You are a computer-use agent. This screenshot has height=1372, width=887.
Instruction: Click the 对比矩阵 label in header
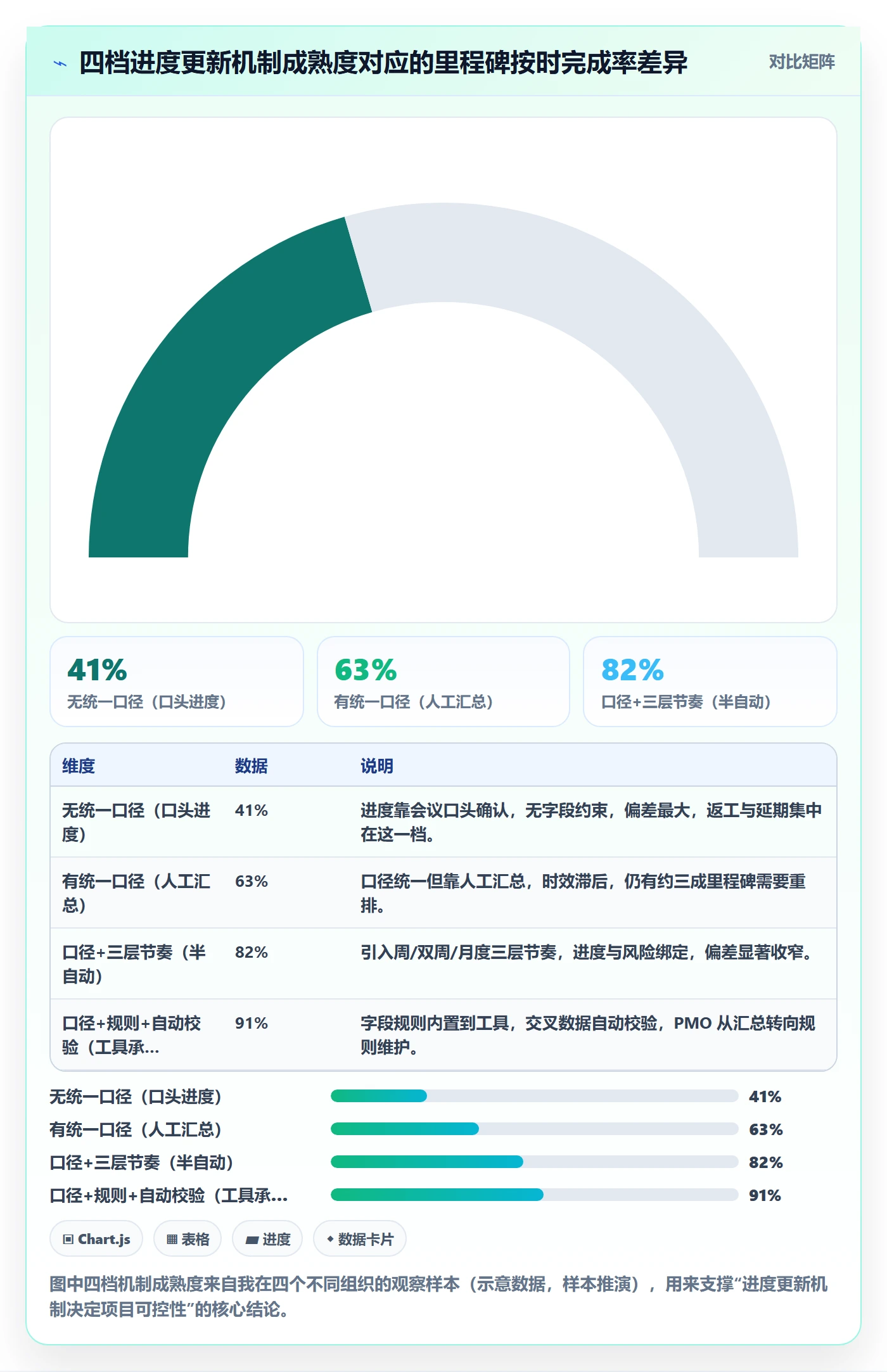[801, 62]
